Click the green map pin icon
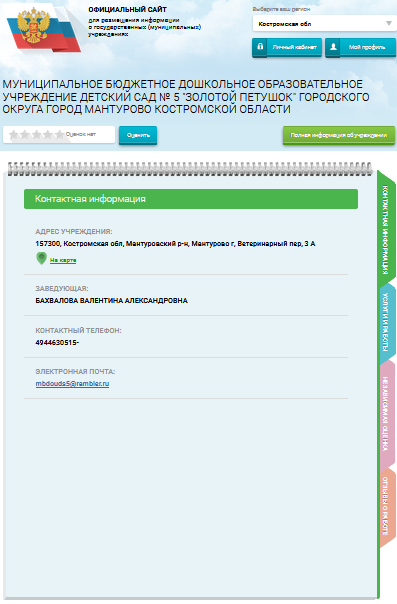Screen dimensions: 397x604 (41, 258)
